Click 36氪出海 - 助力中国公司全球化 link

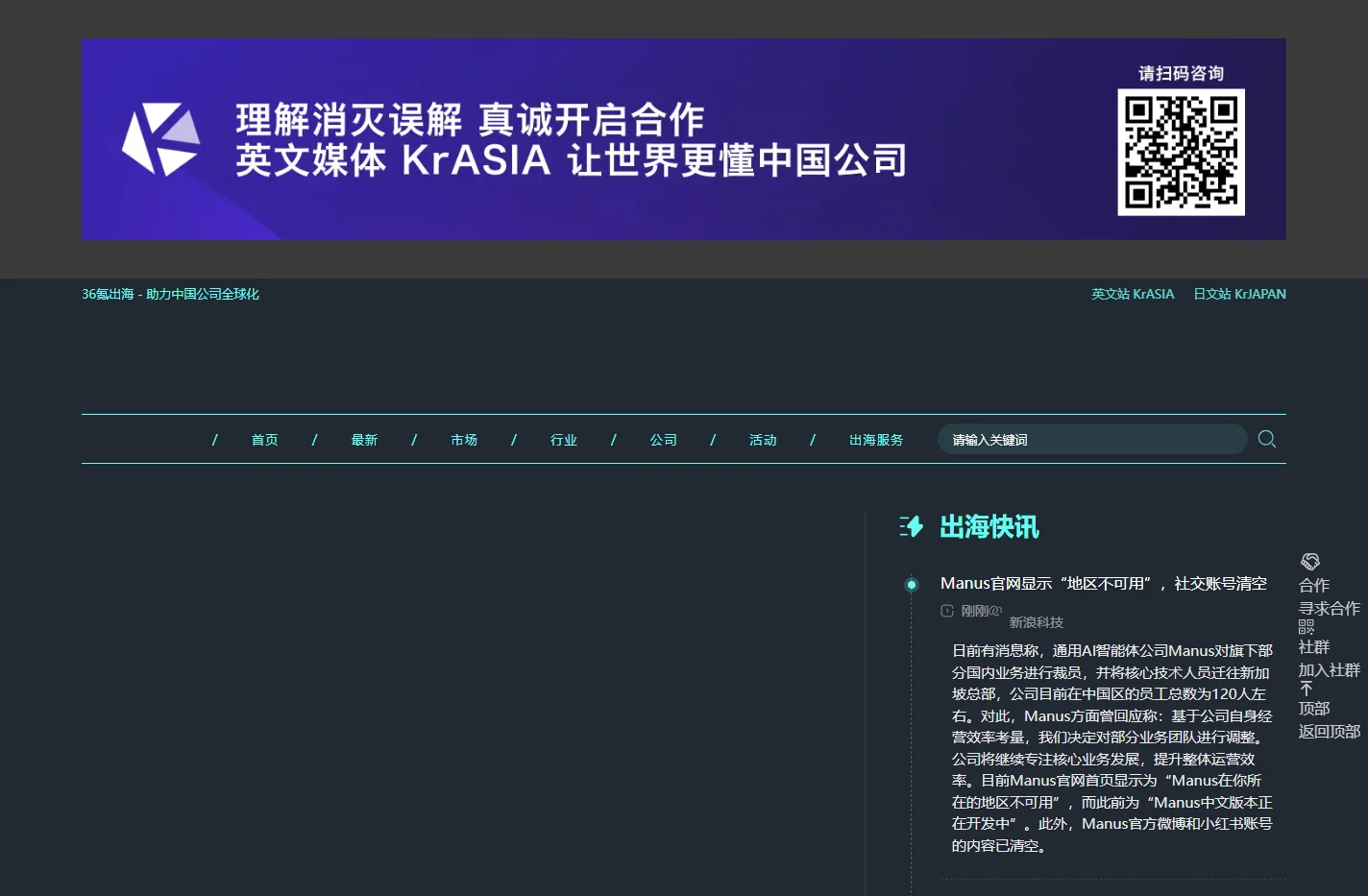[170, 294]
